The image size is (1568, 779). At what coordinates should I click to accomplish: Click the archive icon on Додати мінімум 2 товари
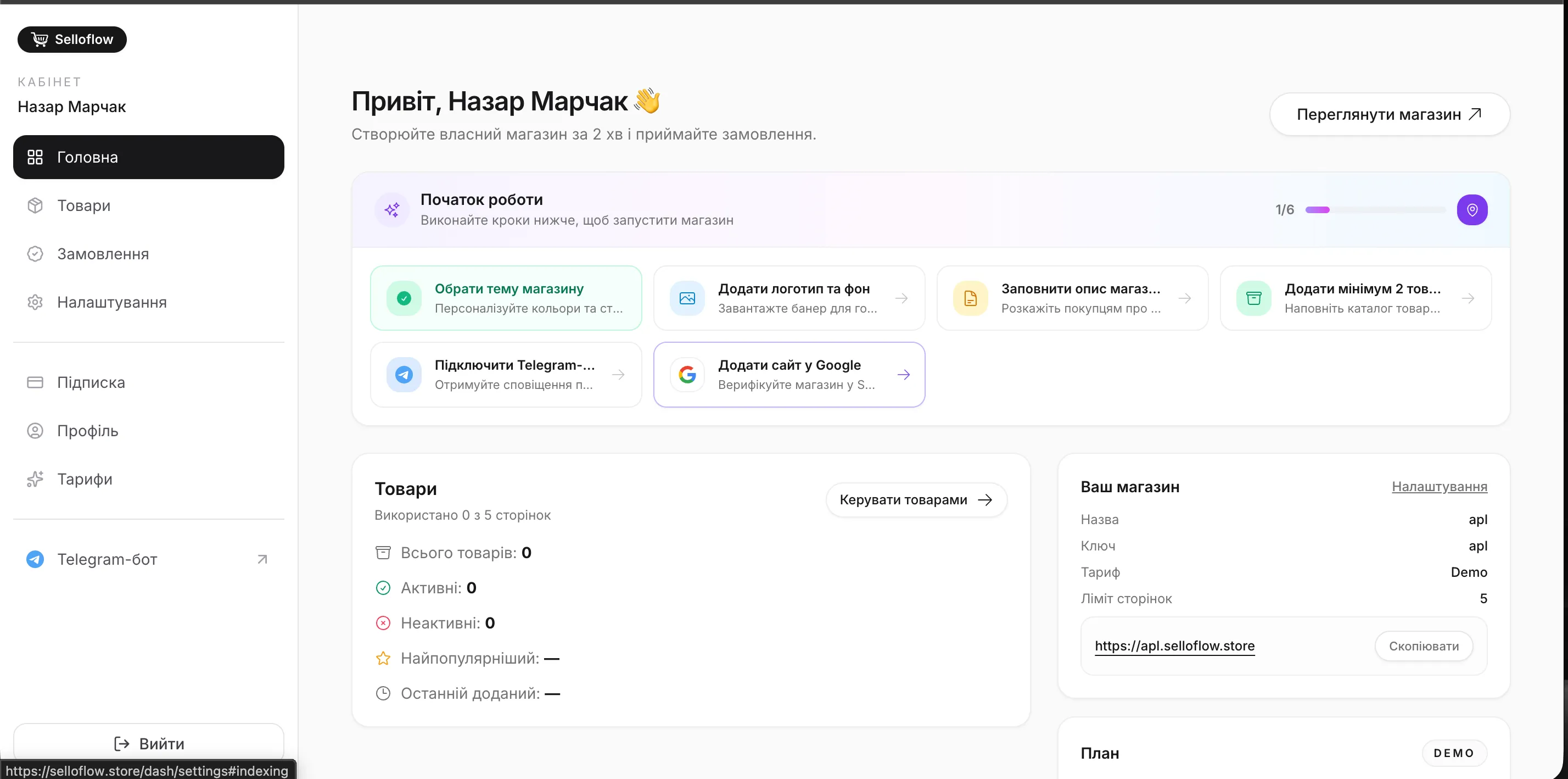coord(1254,298)
